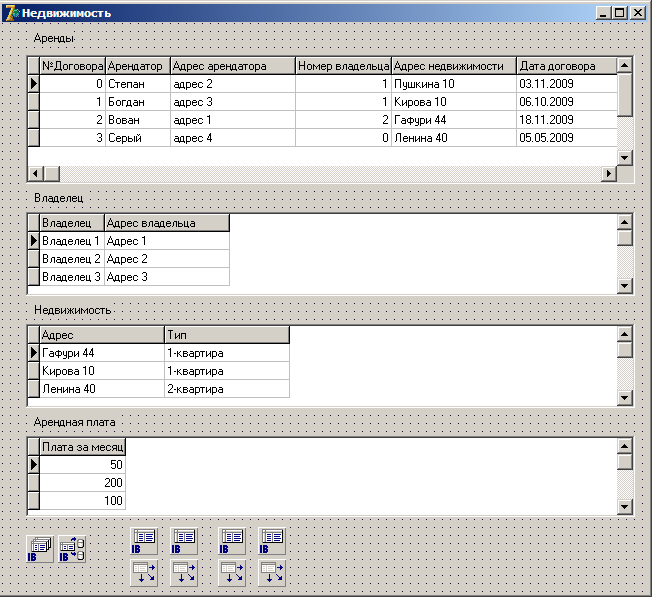
Task: Select the second DataSource component icon
Action: point(184,573)
